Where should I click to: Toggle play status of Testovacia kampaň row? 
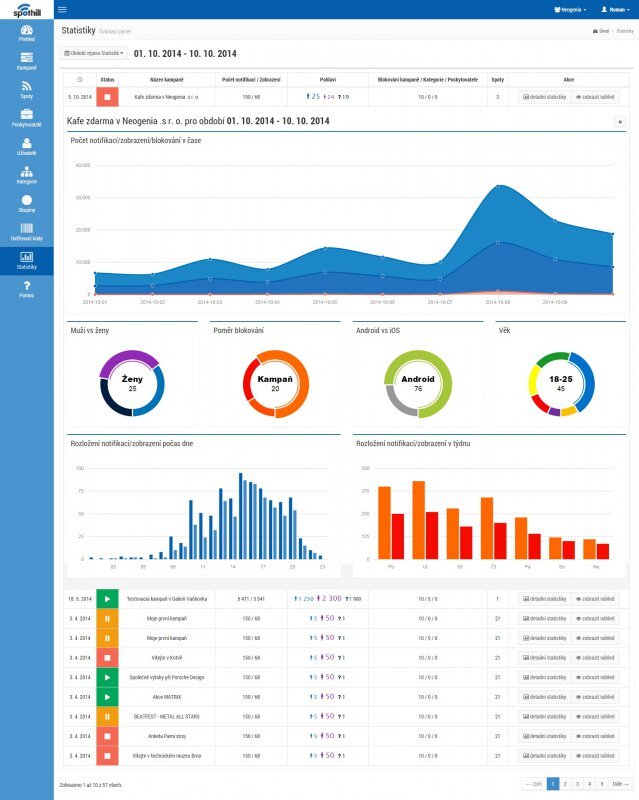coord(108,599)
